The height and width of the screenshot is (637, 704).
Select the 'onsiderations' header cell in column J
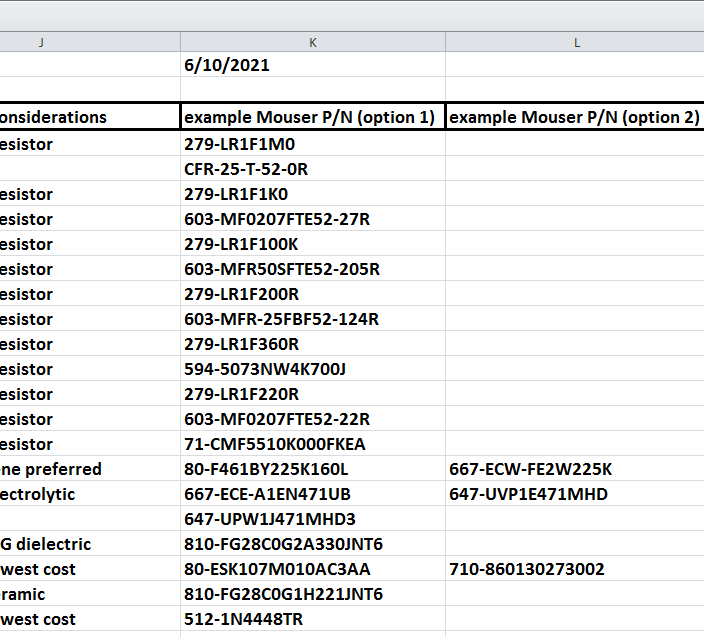pos(90,117)
